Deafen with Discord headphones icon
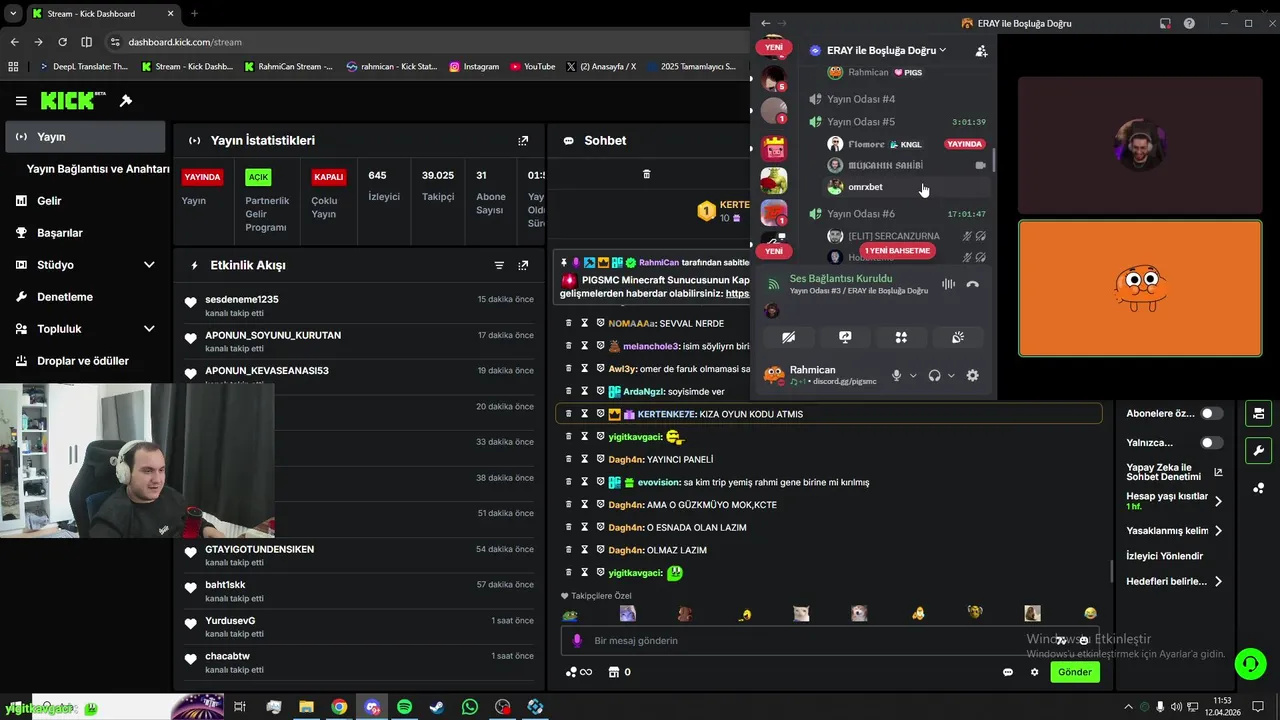 (934, 376)
